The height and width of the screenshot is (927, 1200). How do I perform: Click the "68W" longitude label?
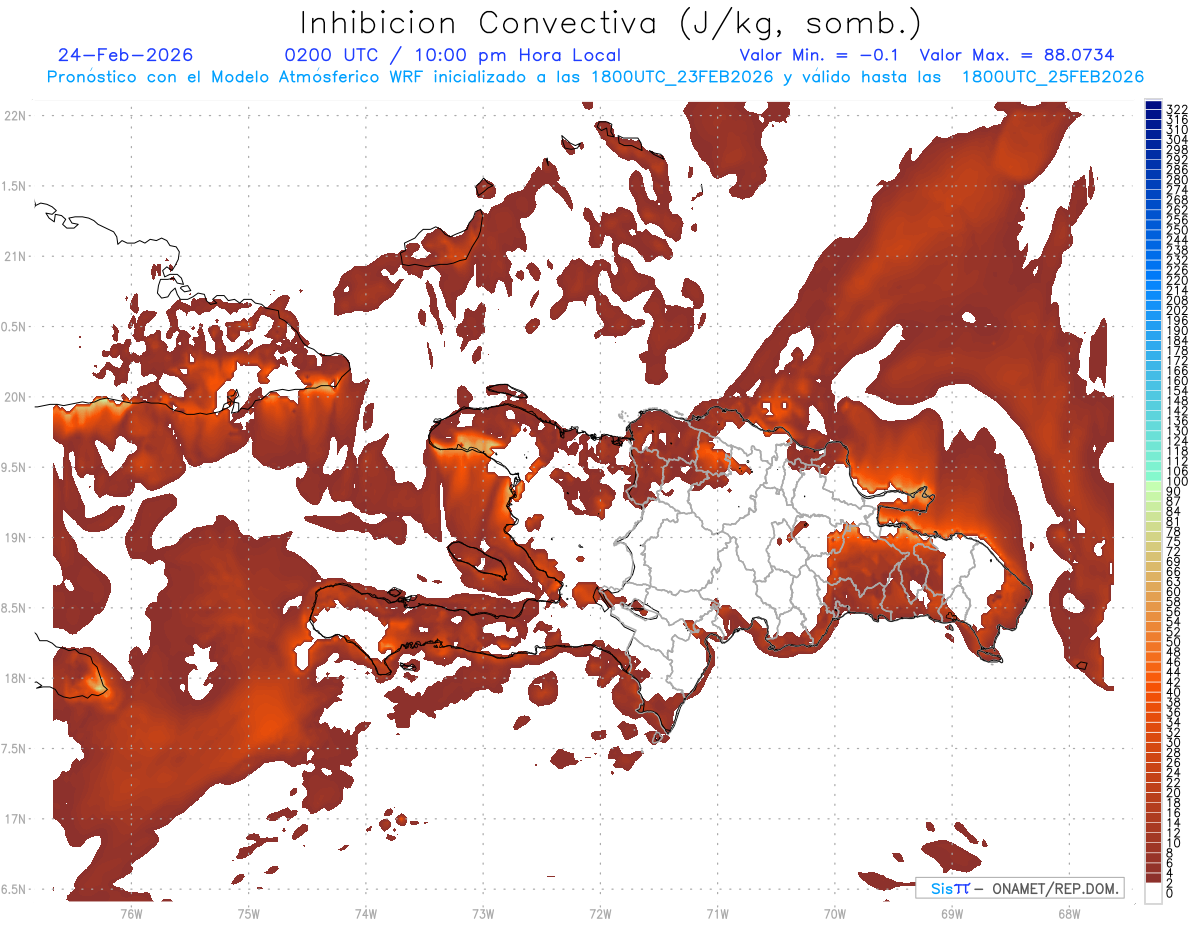coord(1068,914)
